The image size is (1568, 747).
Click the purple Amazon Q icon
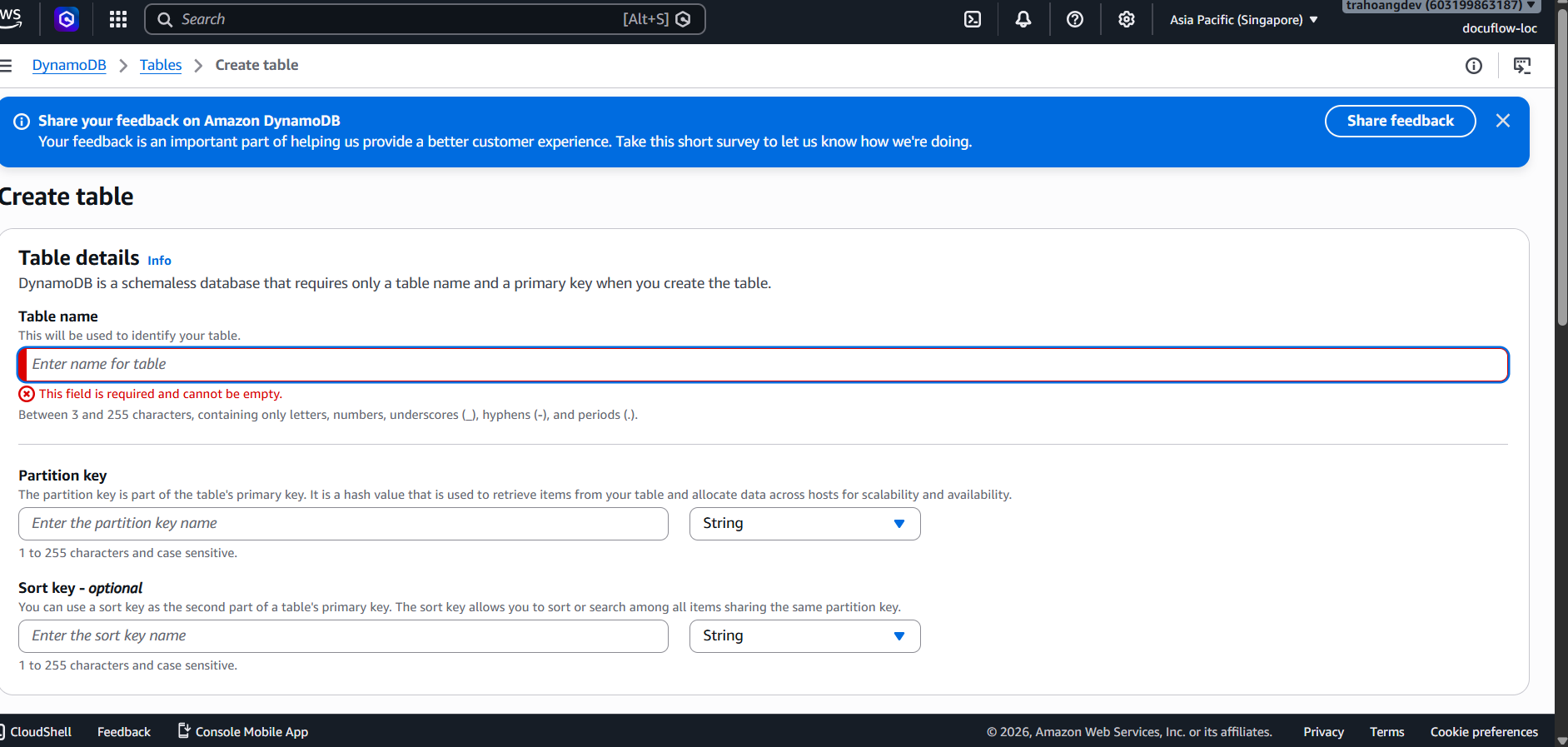pyautogui.click(x=67, y=19)
